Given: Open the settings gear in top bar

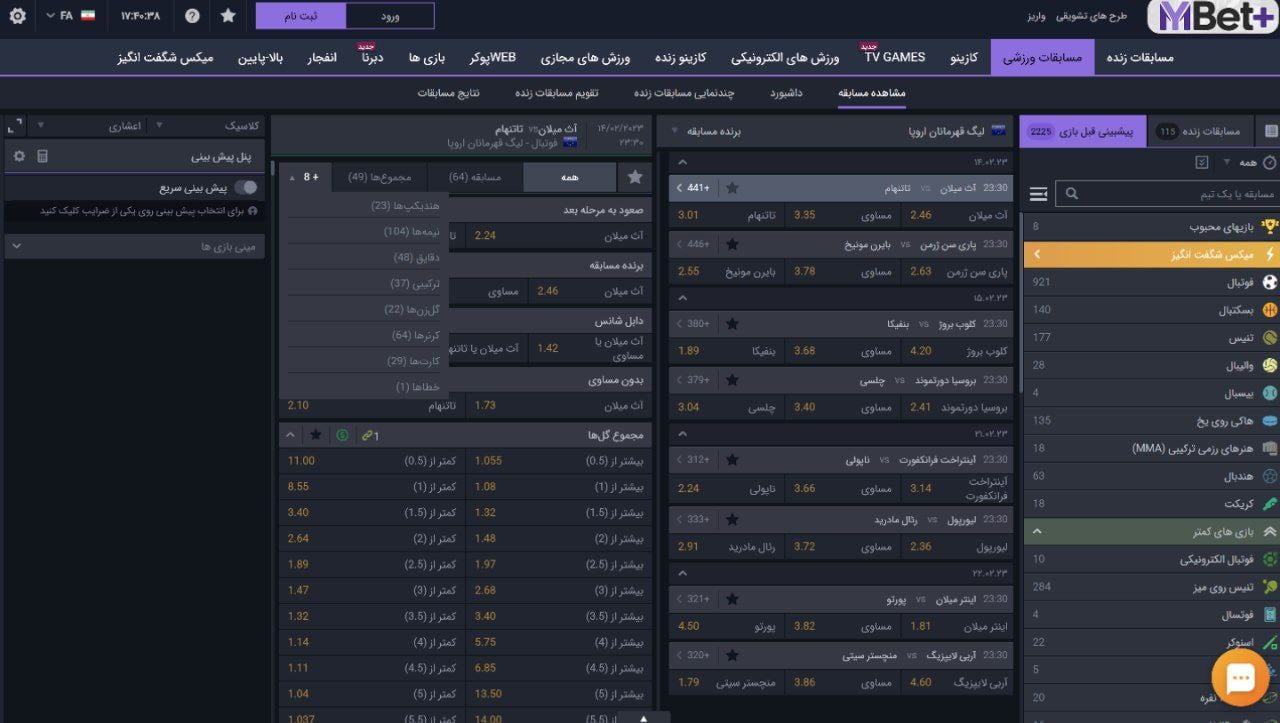Looking at the screenshot, I should click(x=16, y=15).
